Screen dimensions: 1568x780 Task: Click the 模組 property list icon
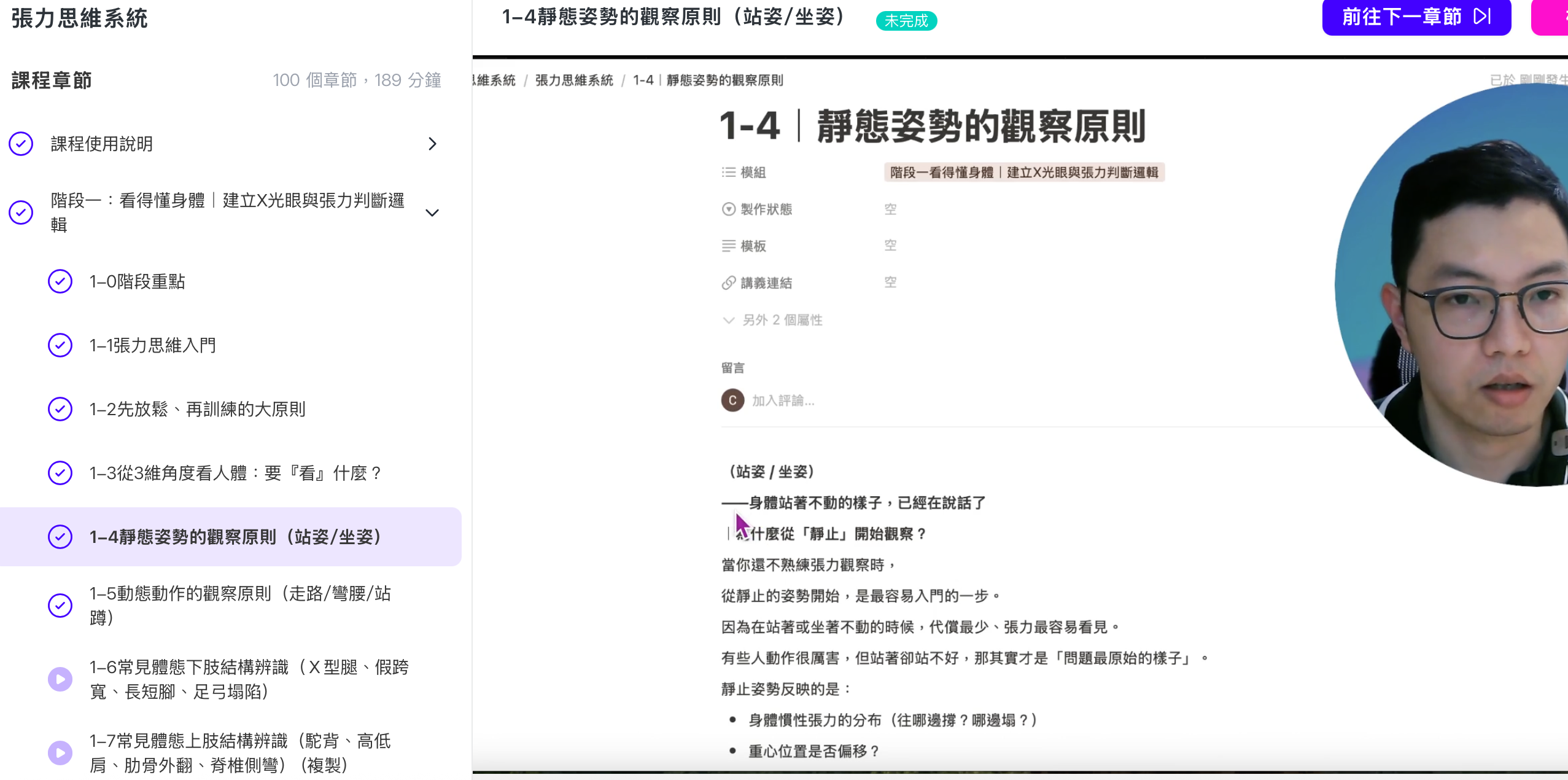point(729,173)
